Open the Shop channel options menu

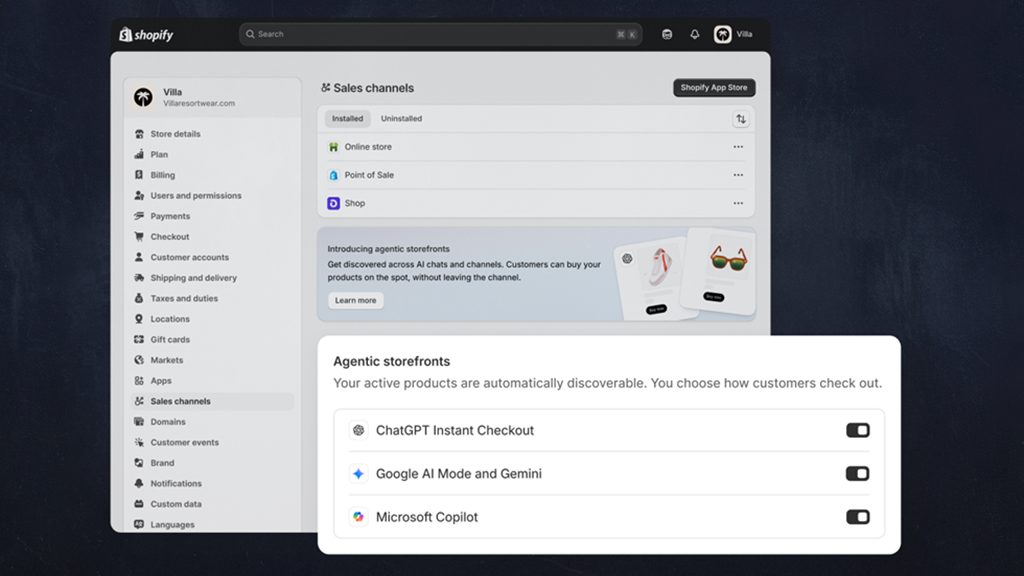(x=738, y=203)
